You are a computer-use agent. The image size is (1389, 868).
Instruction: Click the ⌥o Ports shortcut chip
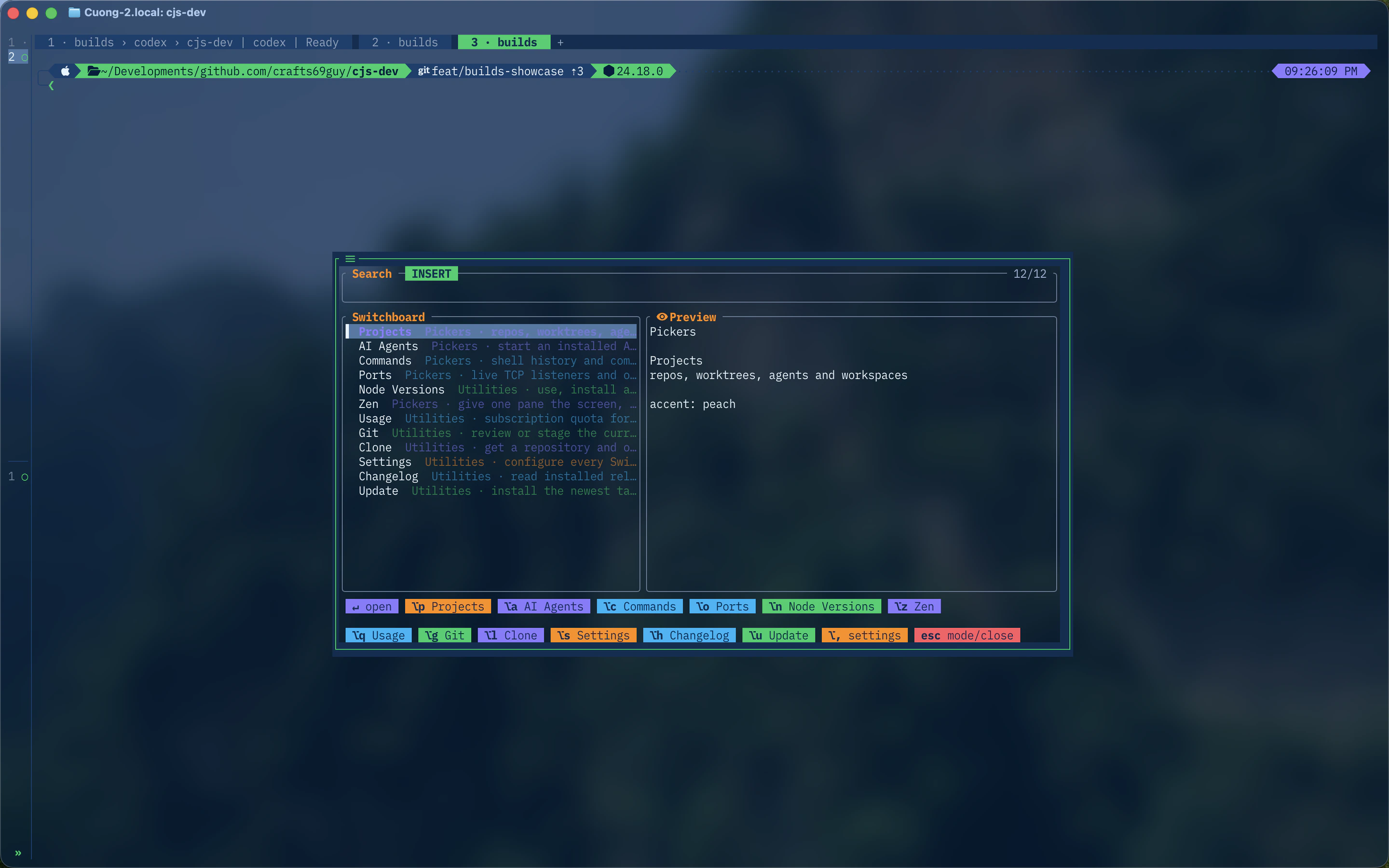tap(722, 606)
